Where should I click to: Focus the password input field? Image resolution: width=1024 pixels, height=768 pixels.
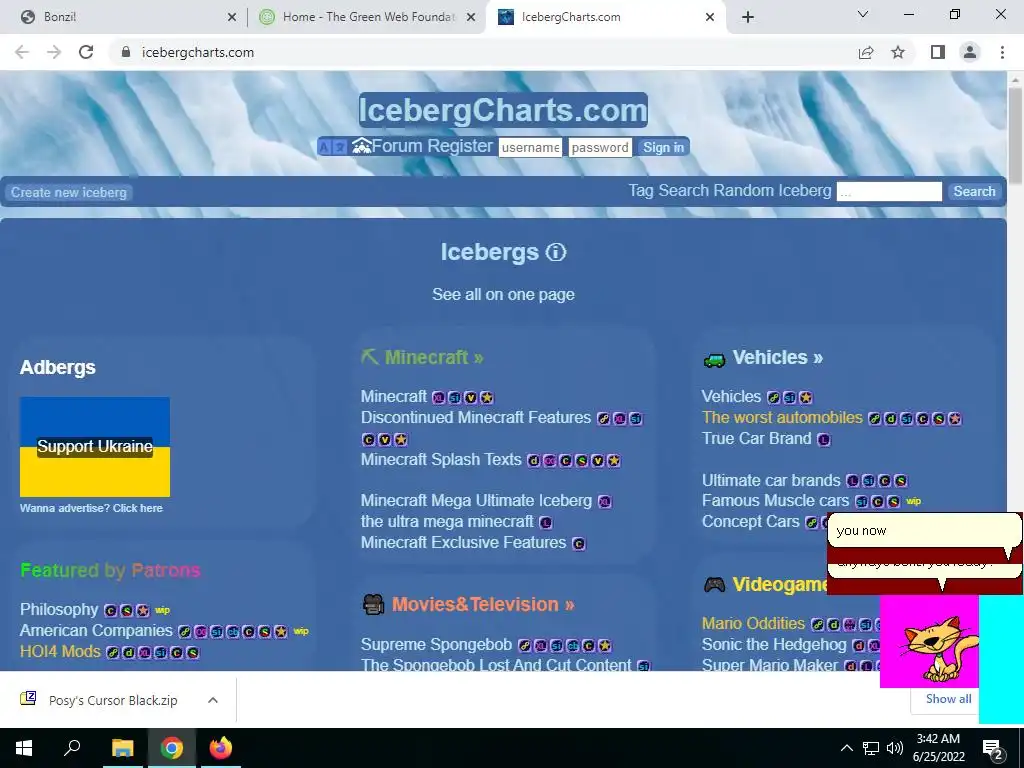pos(600,147)
